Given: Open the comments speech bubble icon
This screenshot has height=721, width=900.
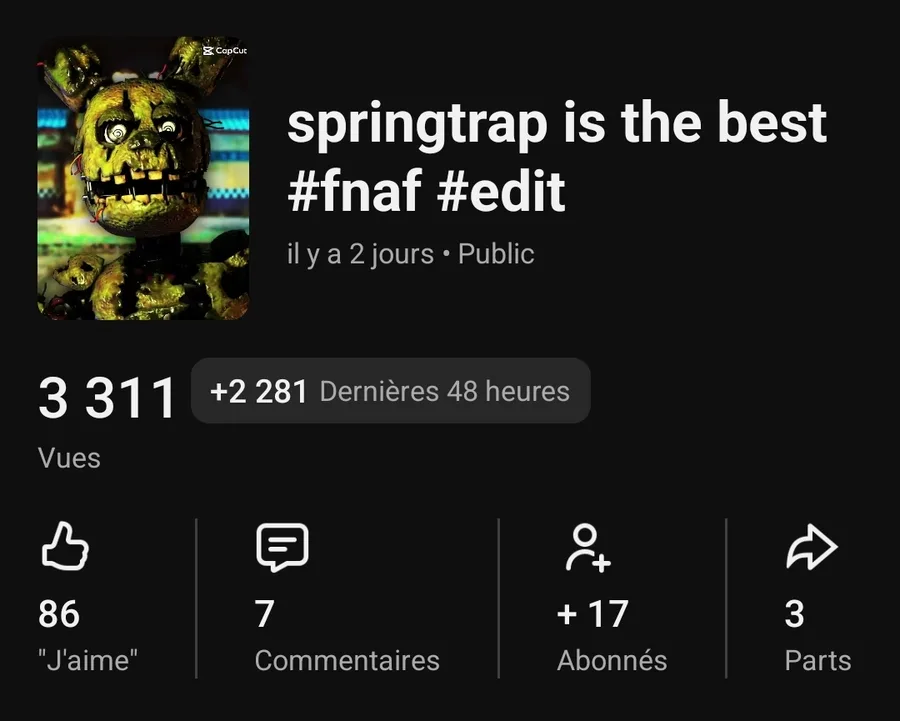Looking at the screenshot, I should point(282,547).
